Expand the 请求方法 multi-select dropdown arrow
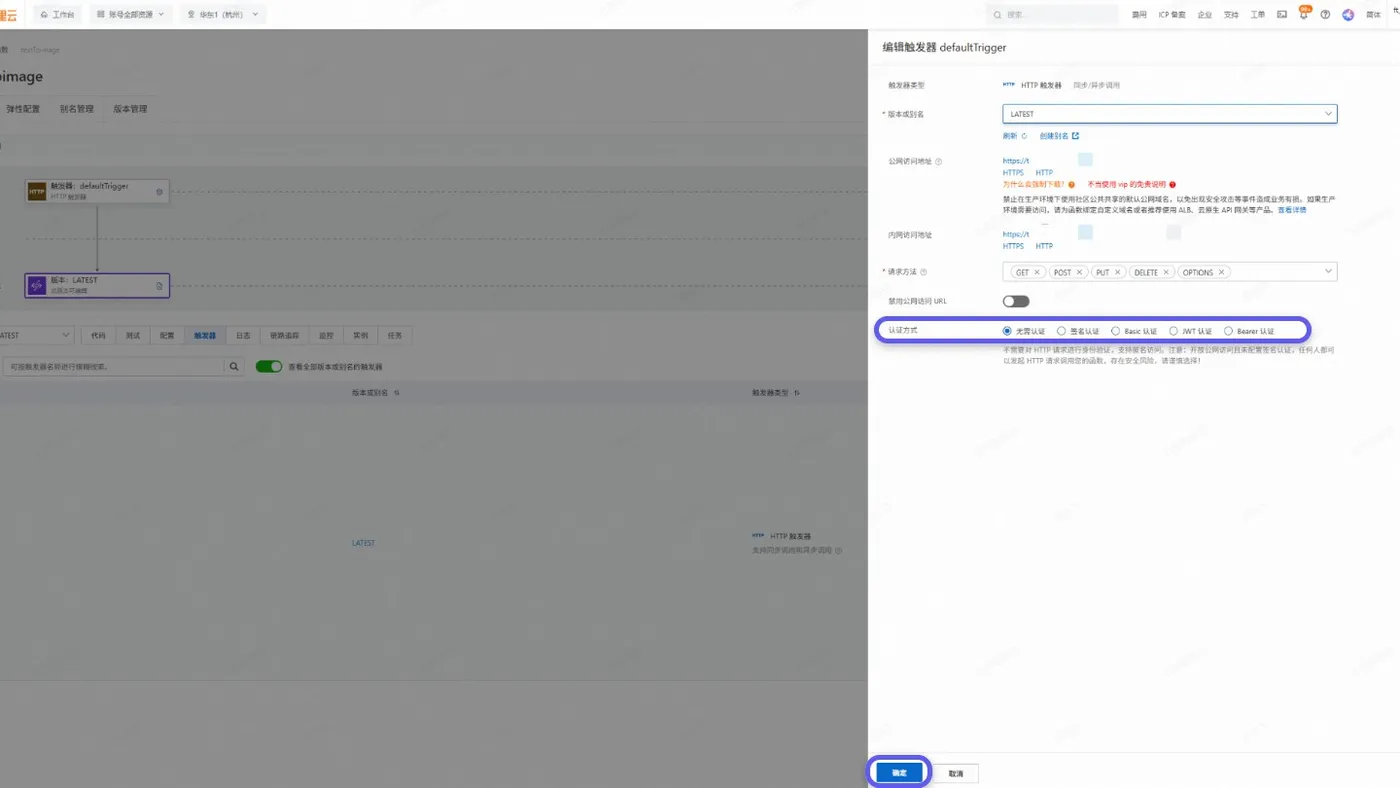 point(1328,272)
